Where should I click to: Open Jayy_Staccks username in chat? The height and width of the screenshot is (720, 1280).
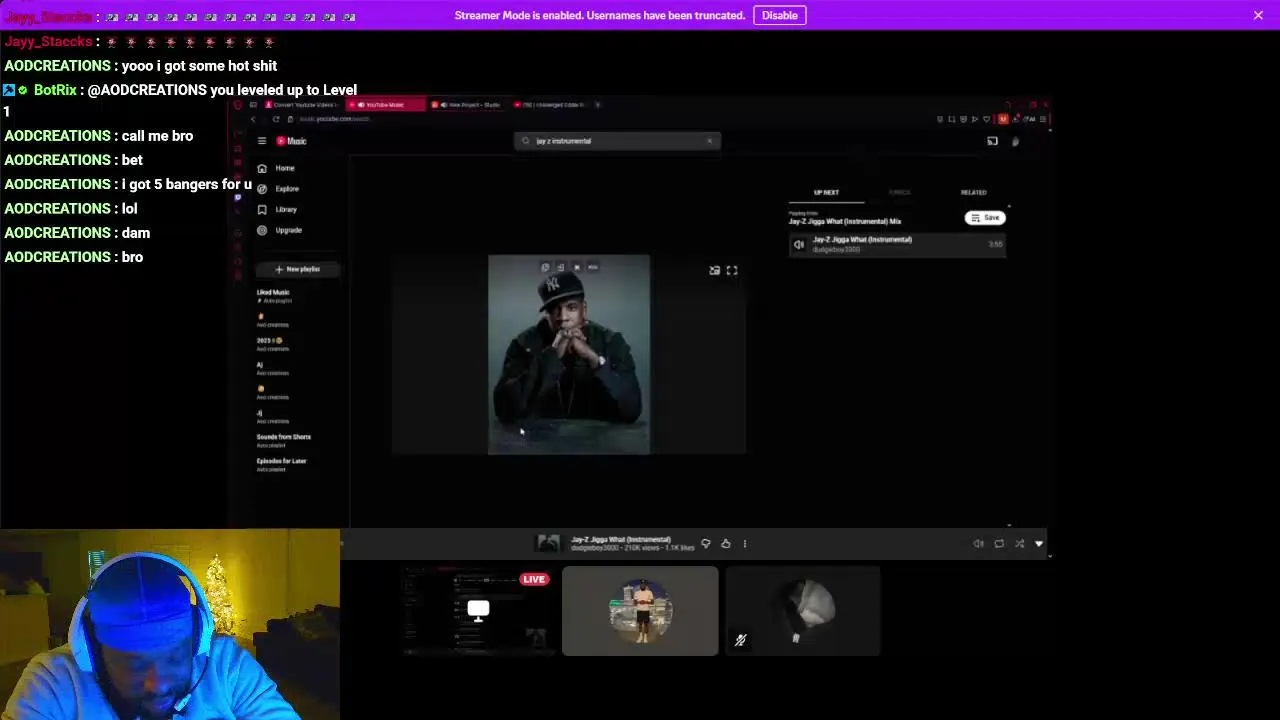coord(48,41)
